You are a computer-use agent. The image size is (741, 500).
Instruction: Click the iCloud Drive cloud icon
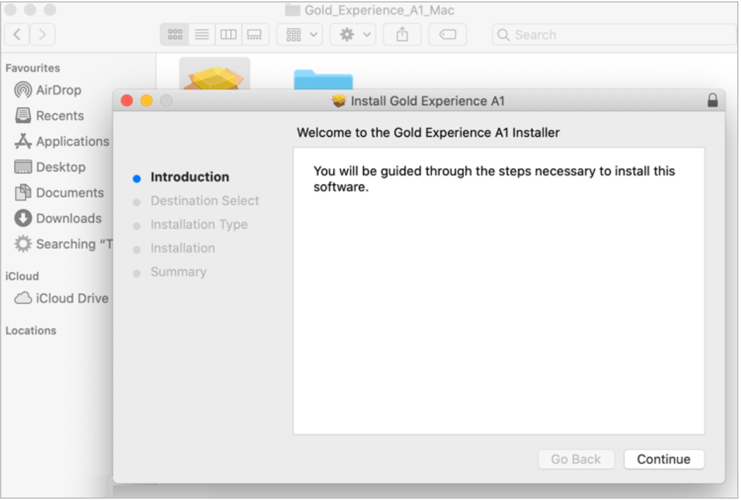tap(23, 298)
